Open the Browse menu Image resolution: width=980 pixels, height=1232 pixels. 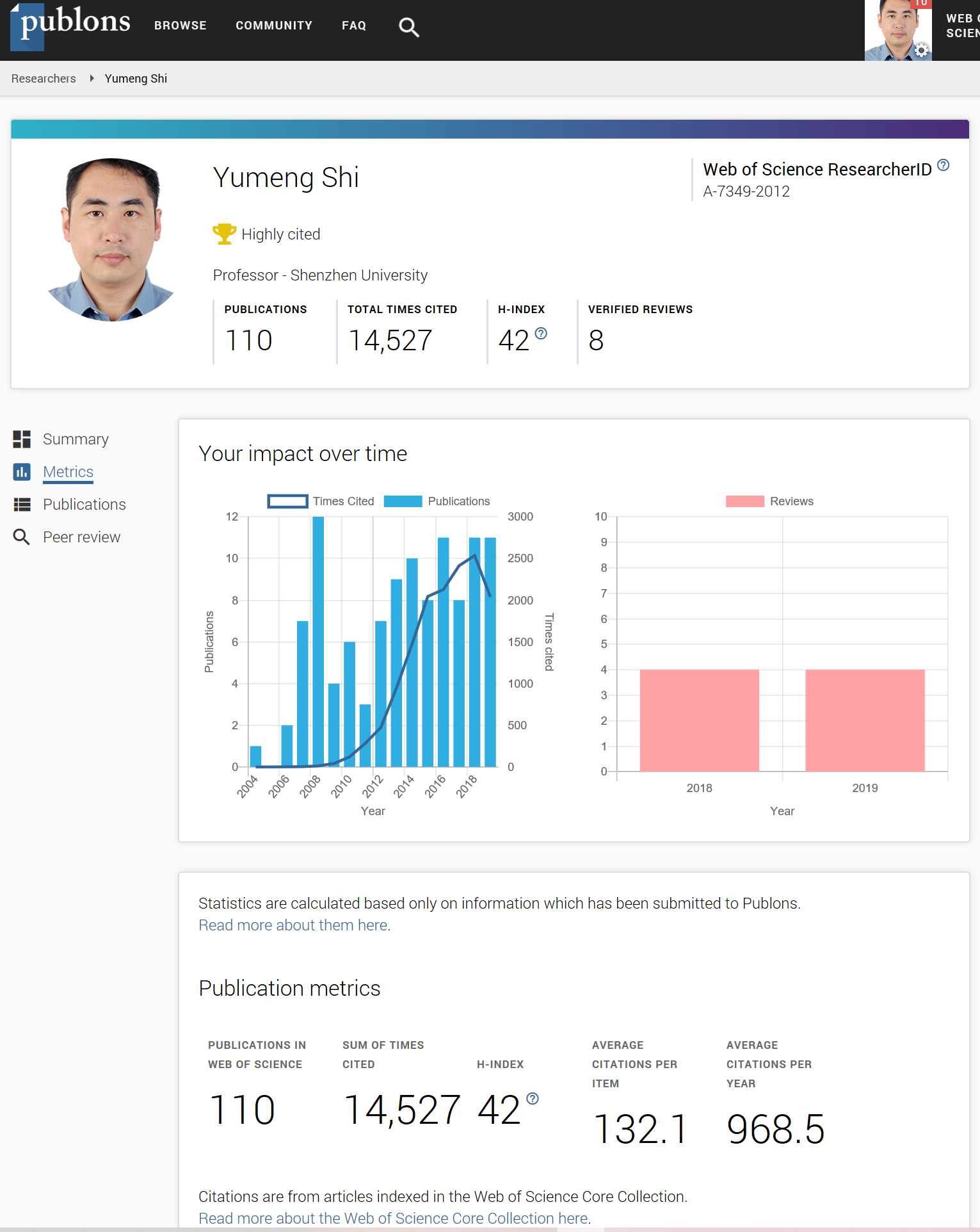click(x=181, y=26)
